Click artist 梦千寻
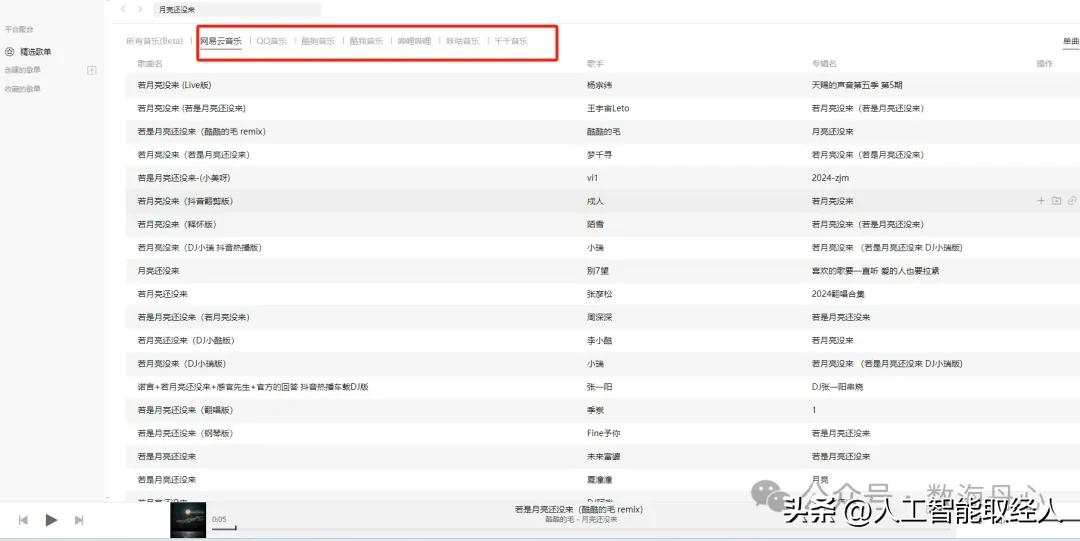The width and height of the screenshot is (1080, 541). pos(599,155)
